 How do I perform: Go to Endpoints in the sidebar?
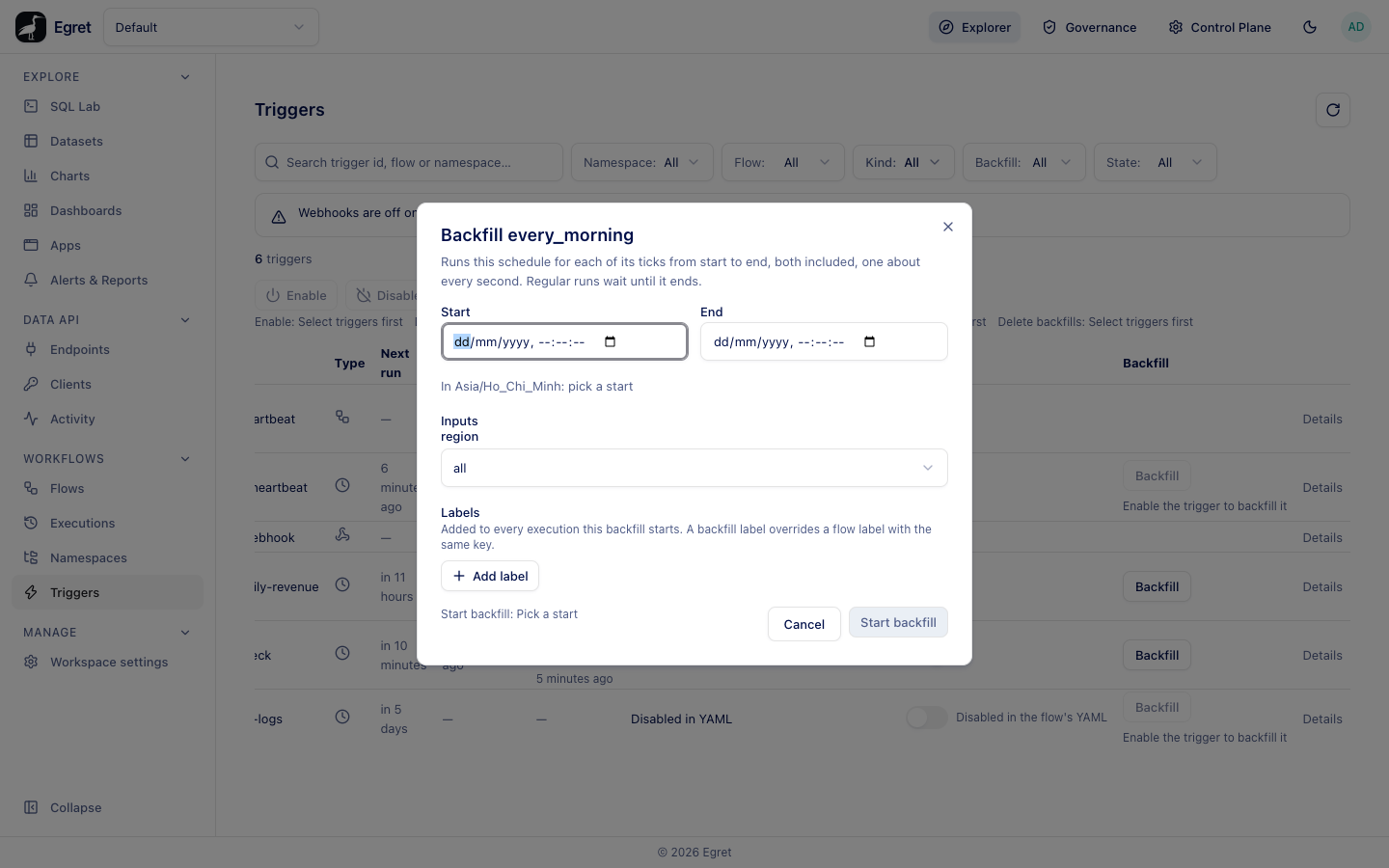point(108,350)
